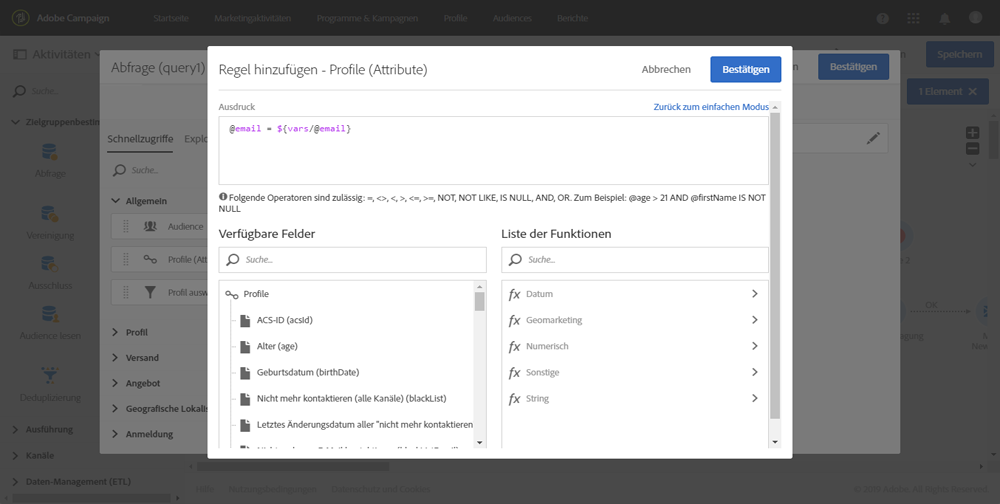Select the ACS-ID (acsId) field icon

(x=245, y=320)
